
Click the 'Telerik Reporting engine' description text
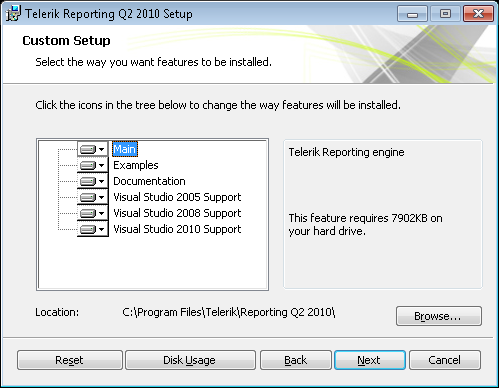tap(346, 152)
